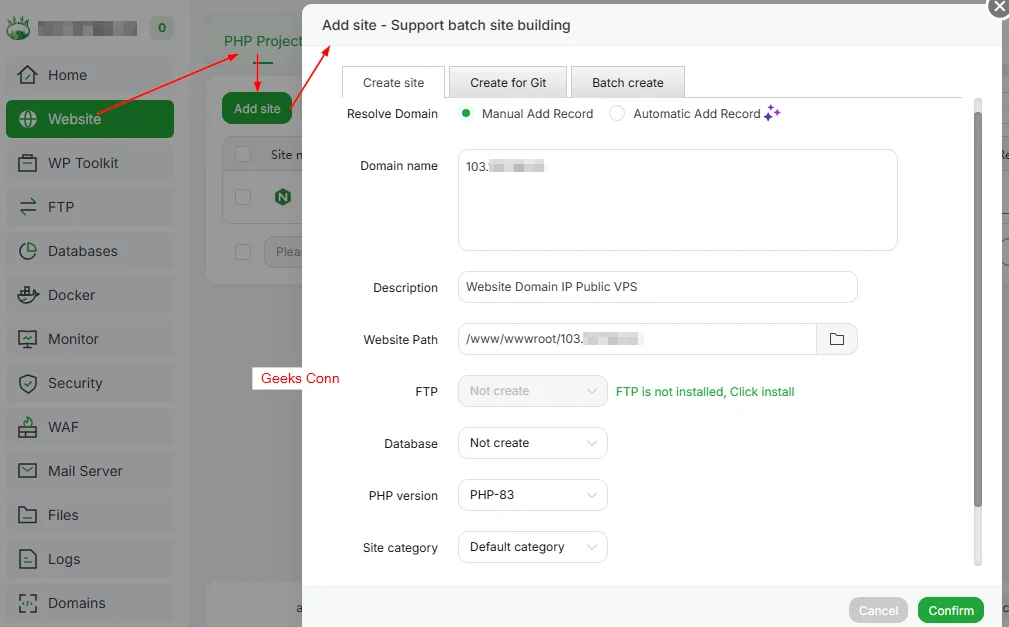Open the Site category dropdown
The height and width of the screenshot is (627, 1009).
(532, 547)
